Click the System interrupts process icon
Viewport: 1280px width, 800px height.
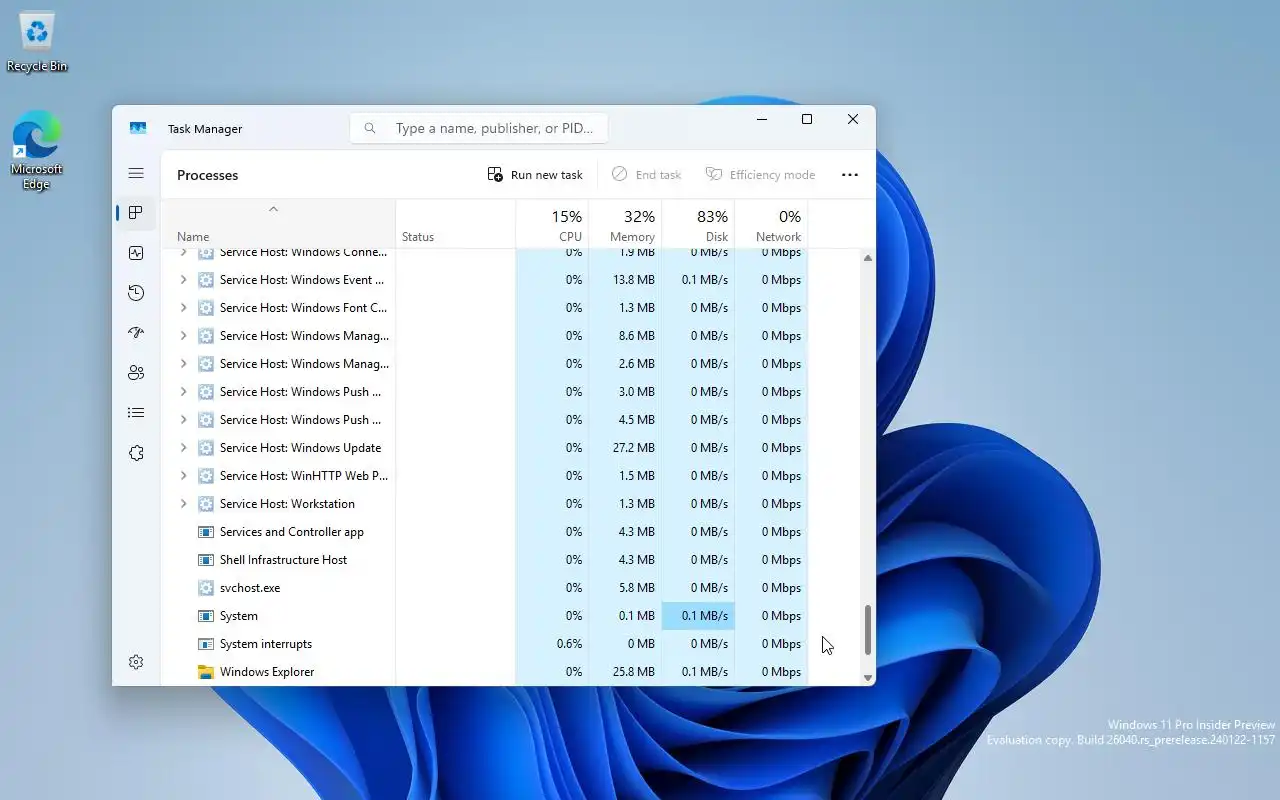pyautogui.click(x=206, y=644)
